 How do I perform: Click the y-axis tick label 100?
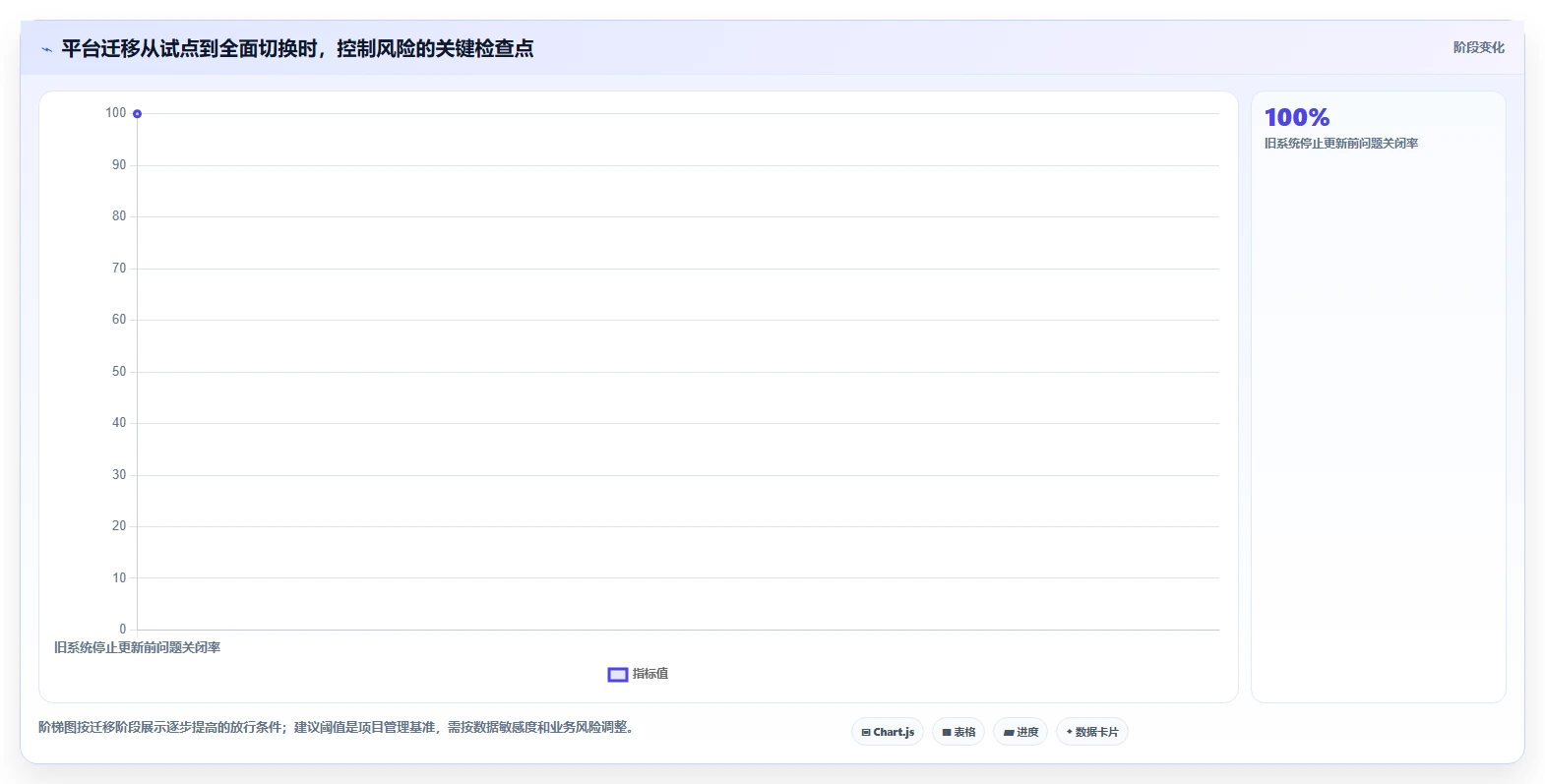[x=116, y=113]
